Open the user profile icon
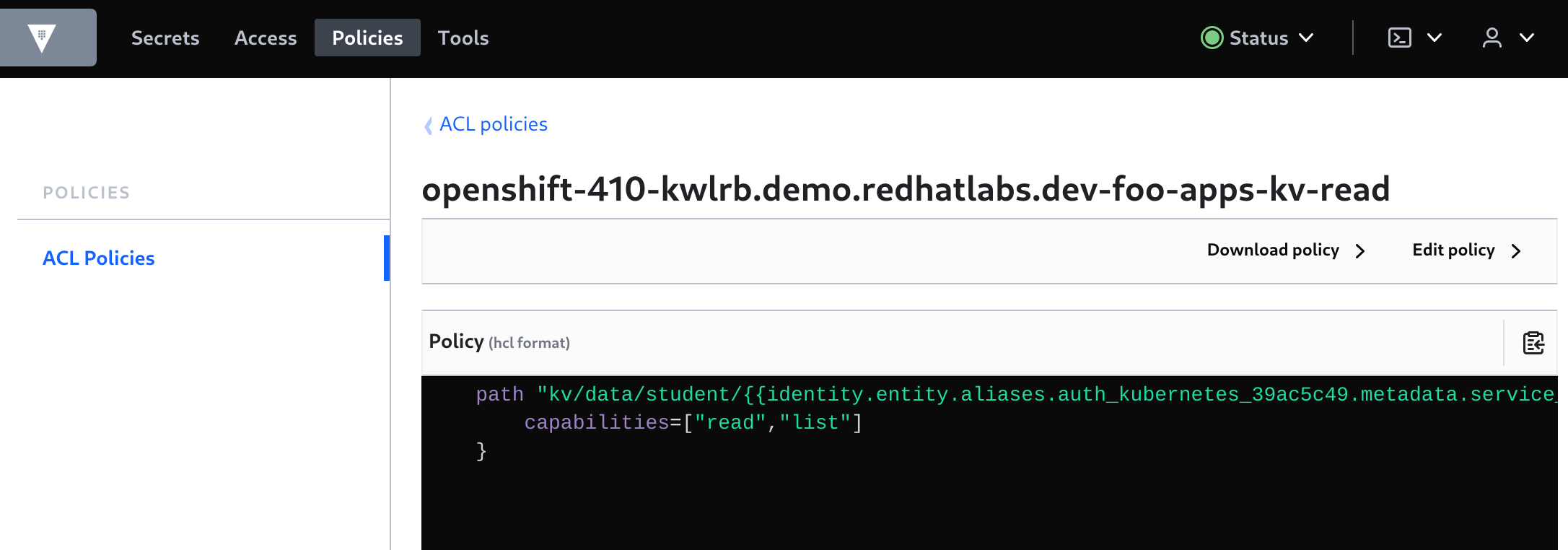 point(1492,38)
